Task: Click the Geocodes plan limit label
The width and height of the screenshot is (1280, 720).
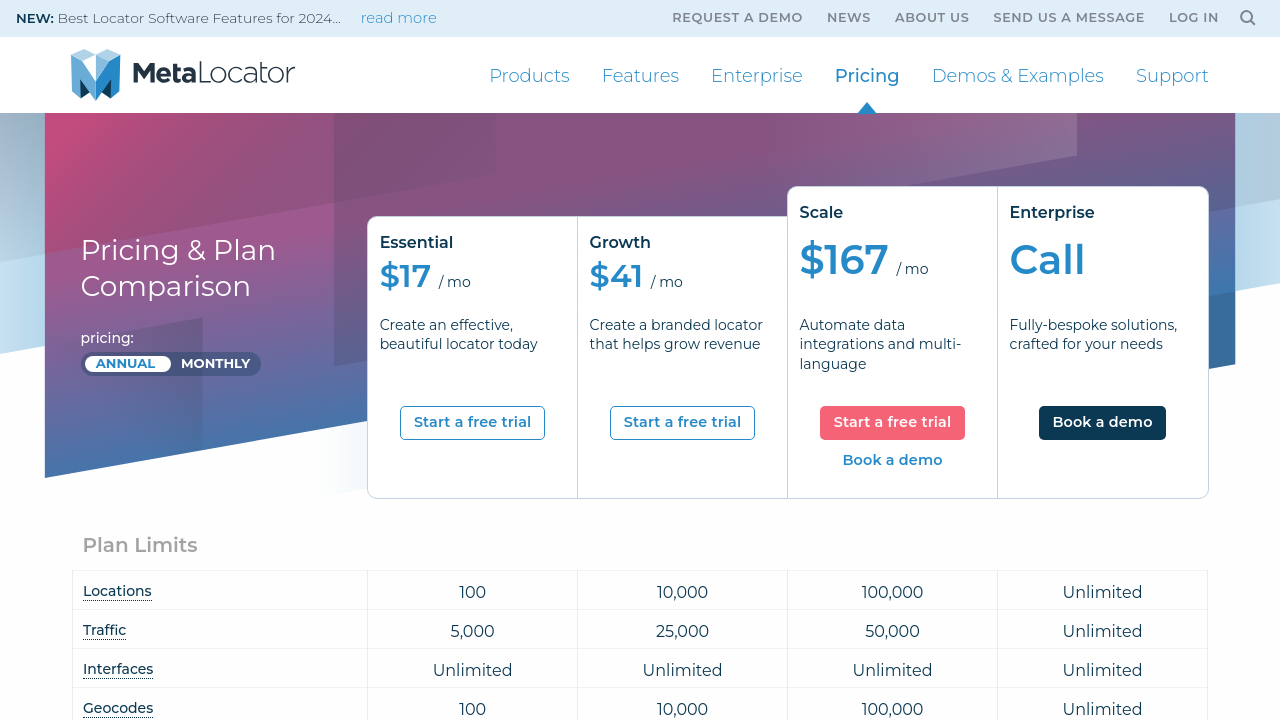Action: pyautogui.click(x=118, y=708)
